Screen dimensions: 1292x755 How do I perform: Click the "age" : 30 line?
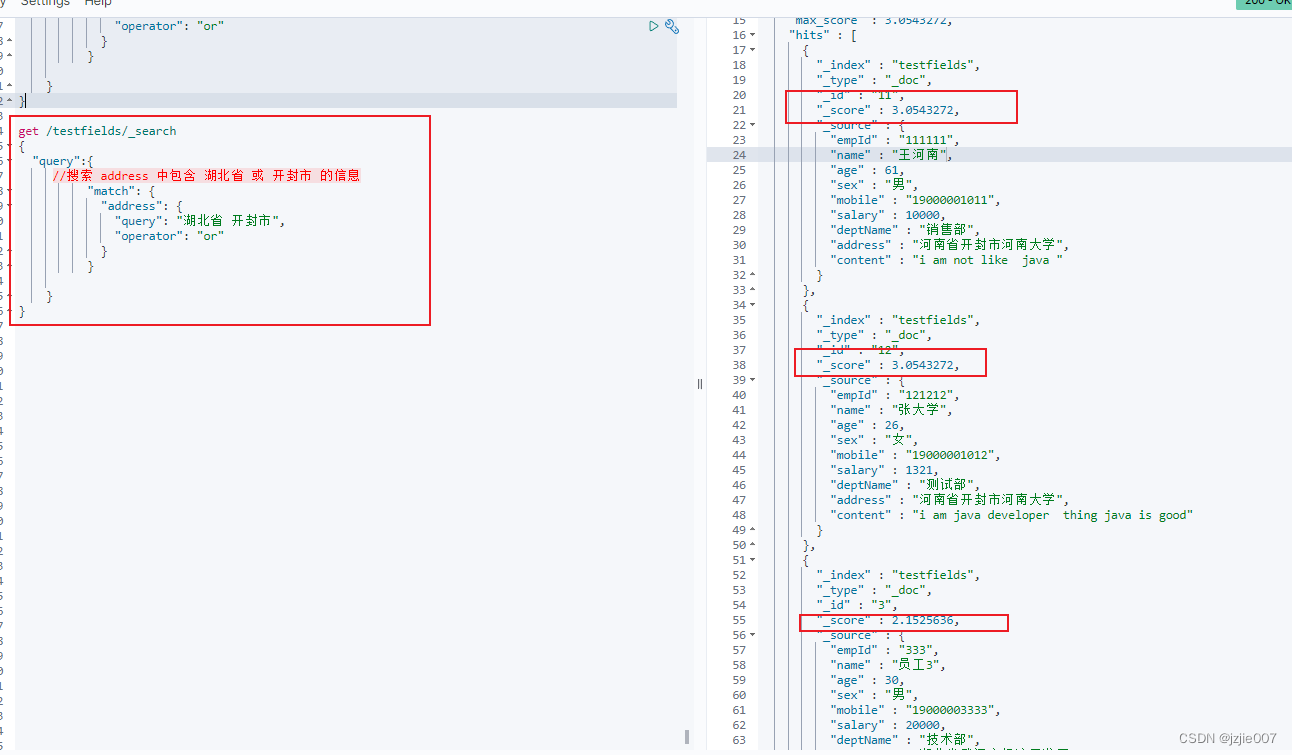click(865, 680)
